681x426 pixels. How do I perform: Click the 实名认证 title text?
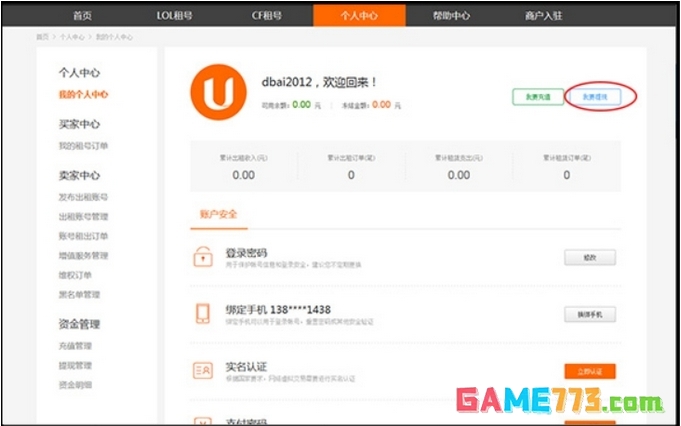coord(246,367)
